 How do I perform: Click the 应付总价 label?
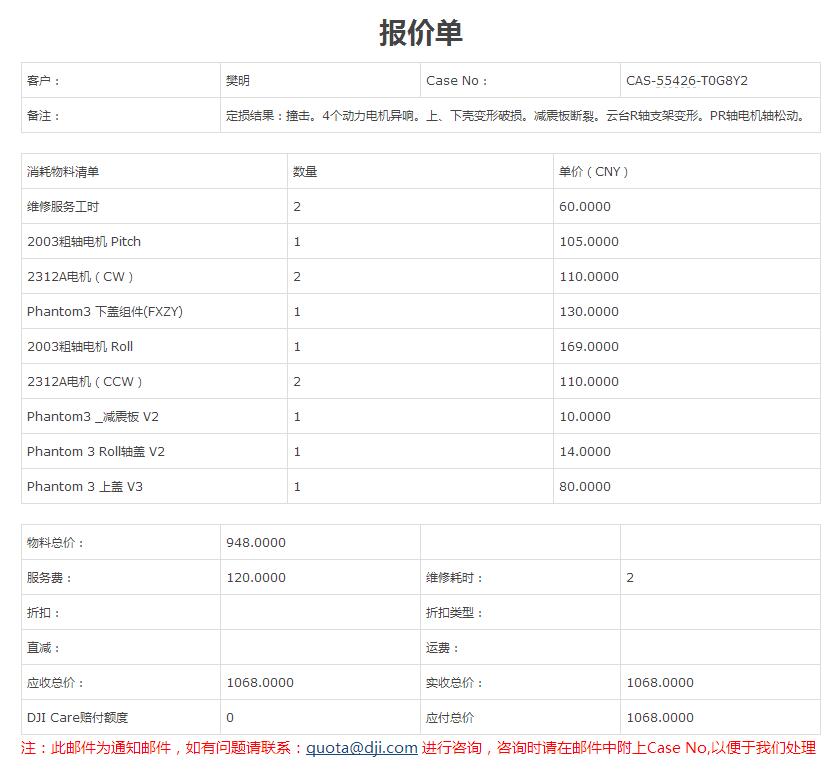tap(450, 718)
